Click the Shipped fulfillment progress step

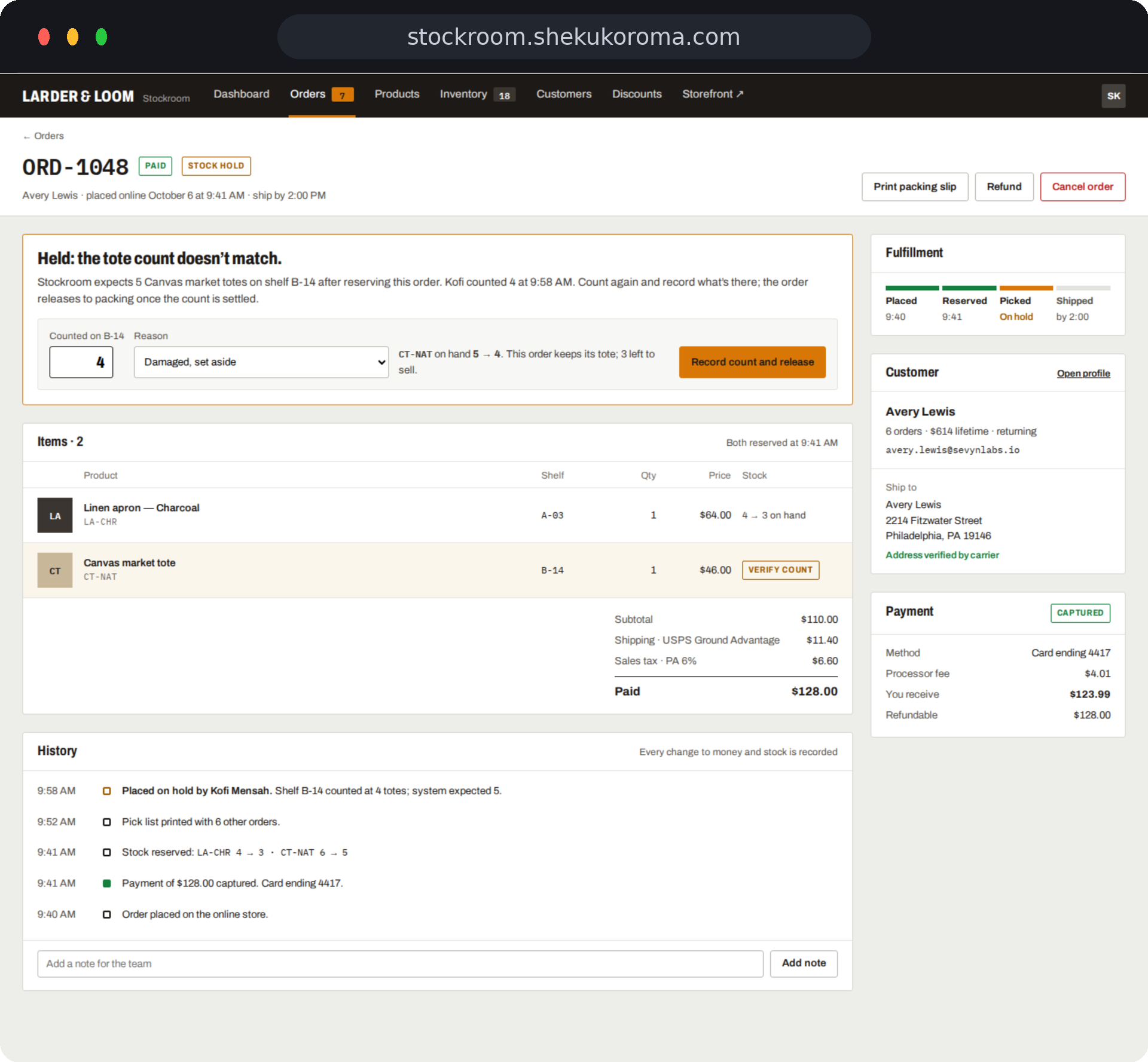click(1083, 304)
